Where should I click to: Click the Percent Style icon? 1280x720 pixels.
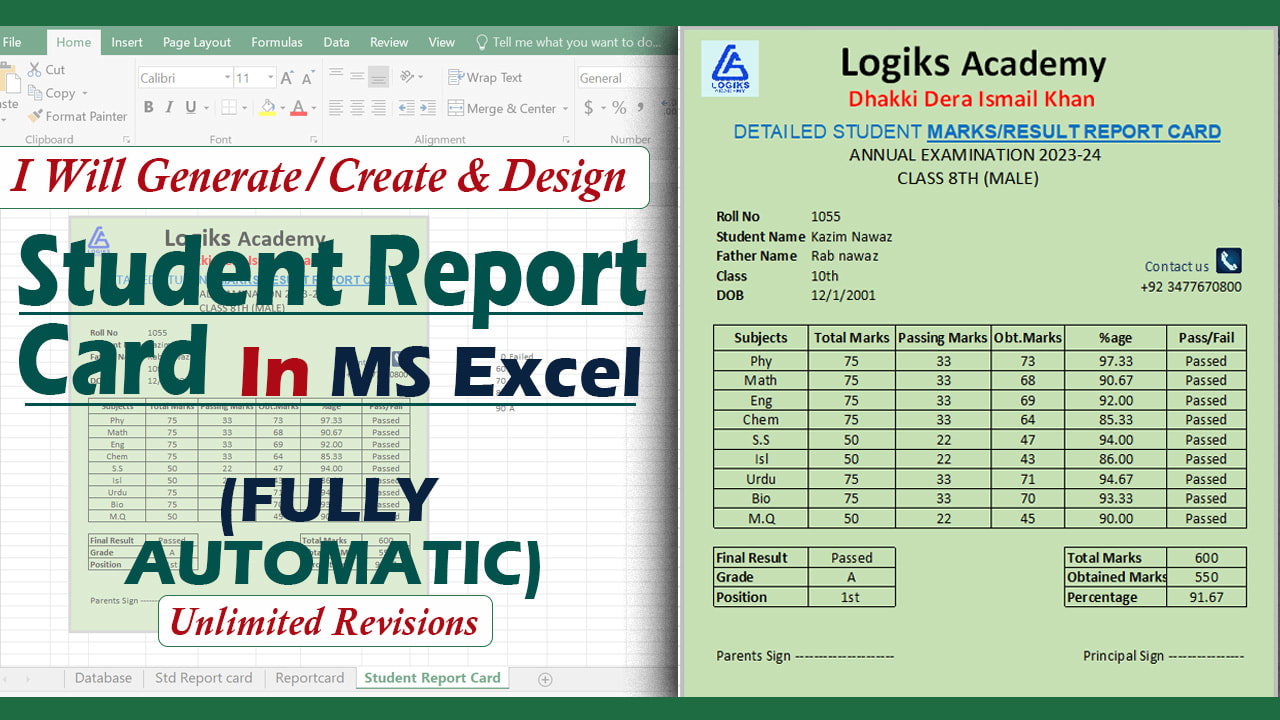(618, 107)
